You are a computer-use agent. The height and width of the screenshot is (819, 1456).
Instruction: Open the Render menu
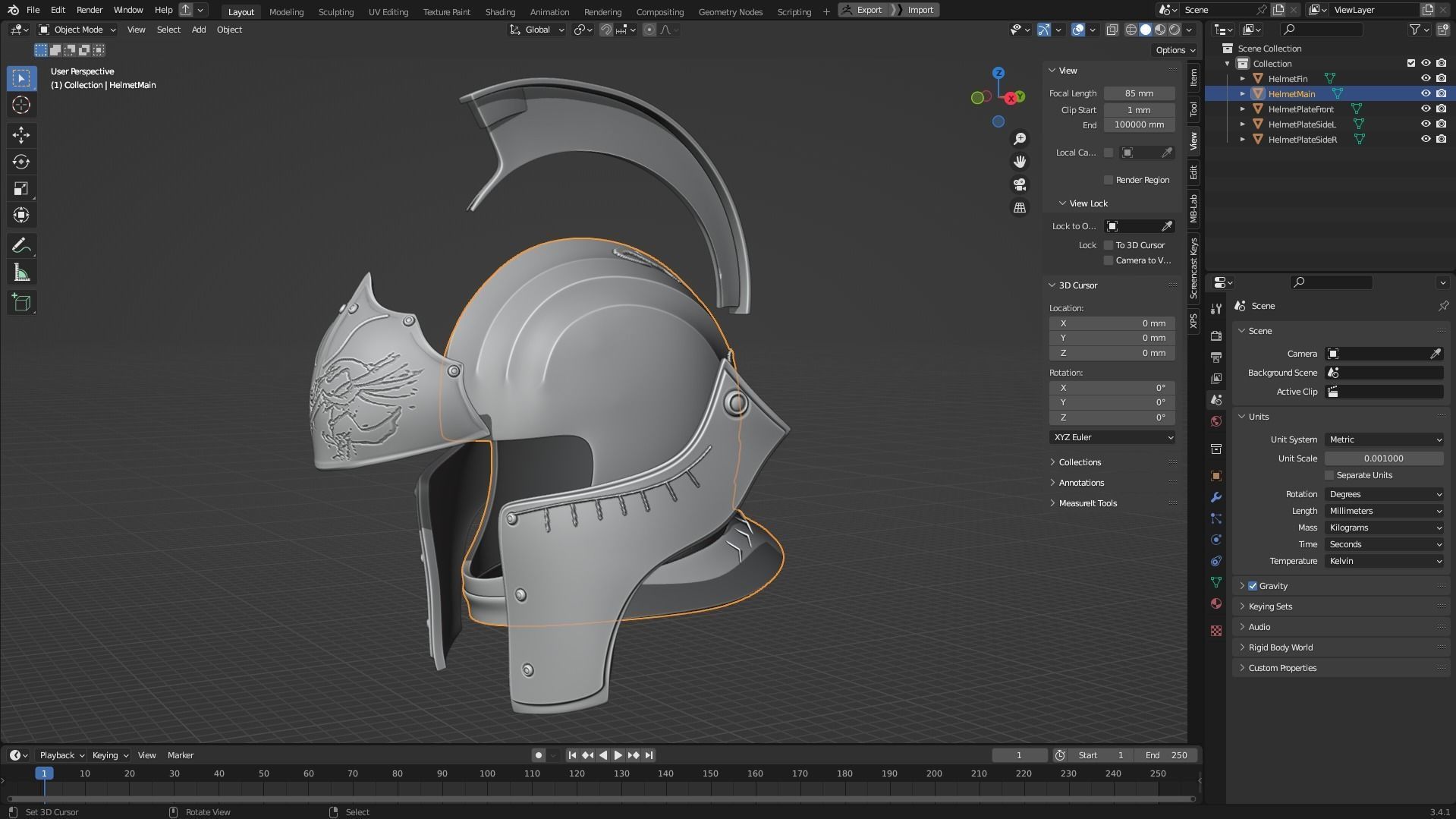[90, 10]
